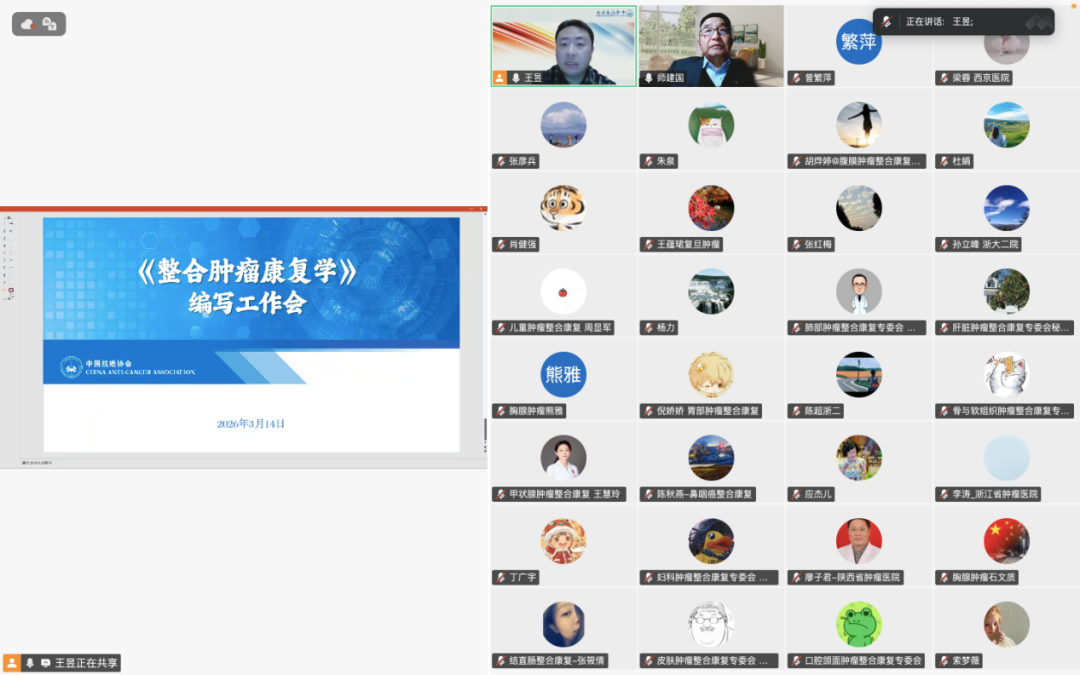Screen dimensions: 1080x675
Task: Click muted mic icon beside 张彦兵
Action: 501,161
